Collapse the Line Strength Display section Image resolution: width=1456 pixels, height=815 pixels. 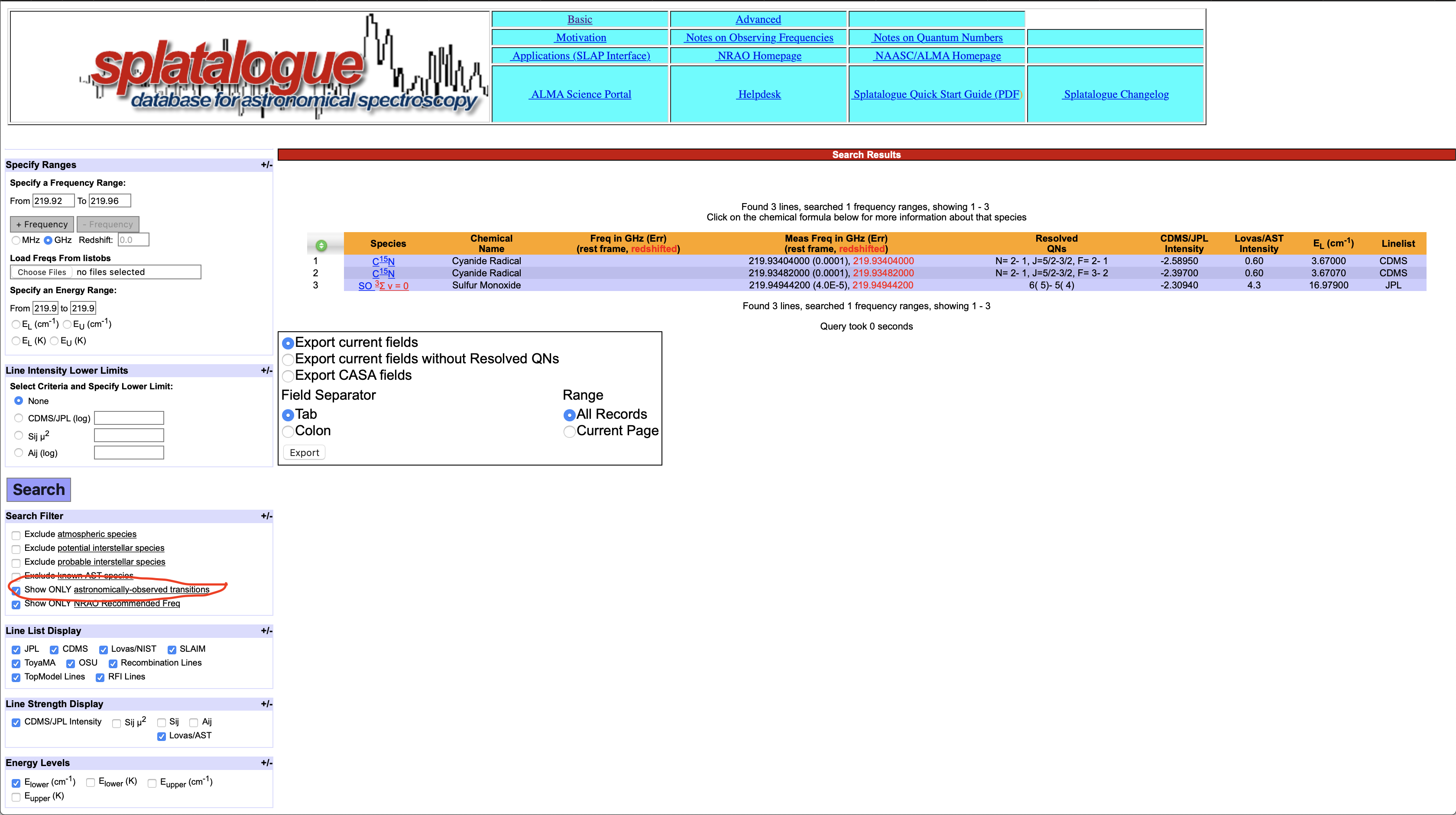pos(266,704)
